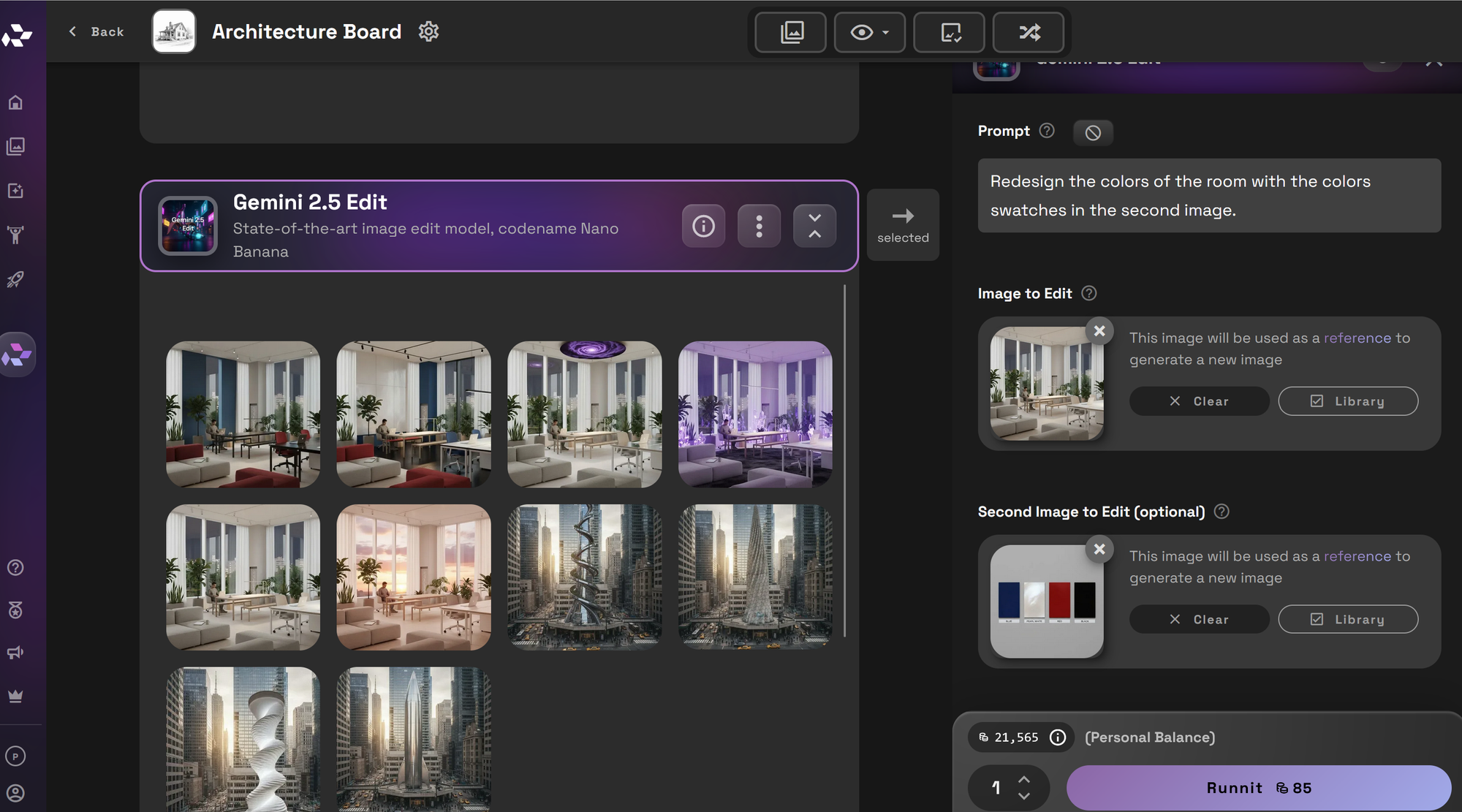
Task: Open Library for Image to Edit
Action: click(x=1348, y=401)
